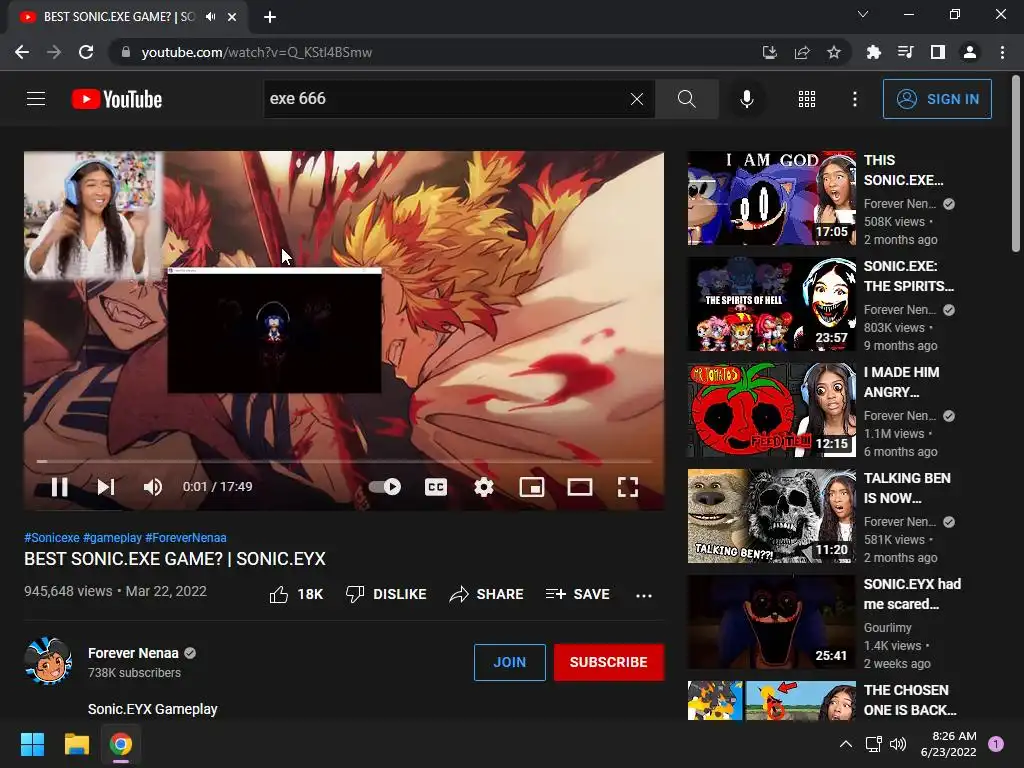Open Chrome three-dot menu
Image resolution: width=1024 pixels, height=768 pixels.
click(x=1002, y=52)
